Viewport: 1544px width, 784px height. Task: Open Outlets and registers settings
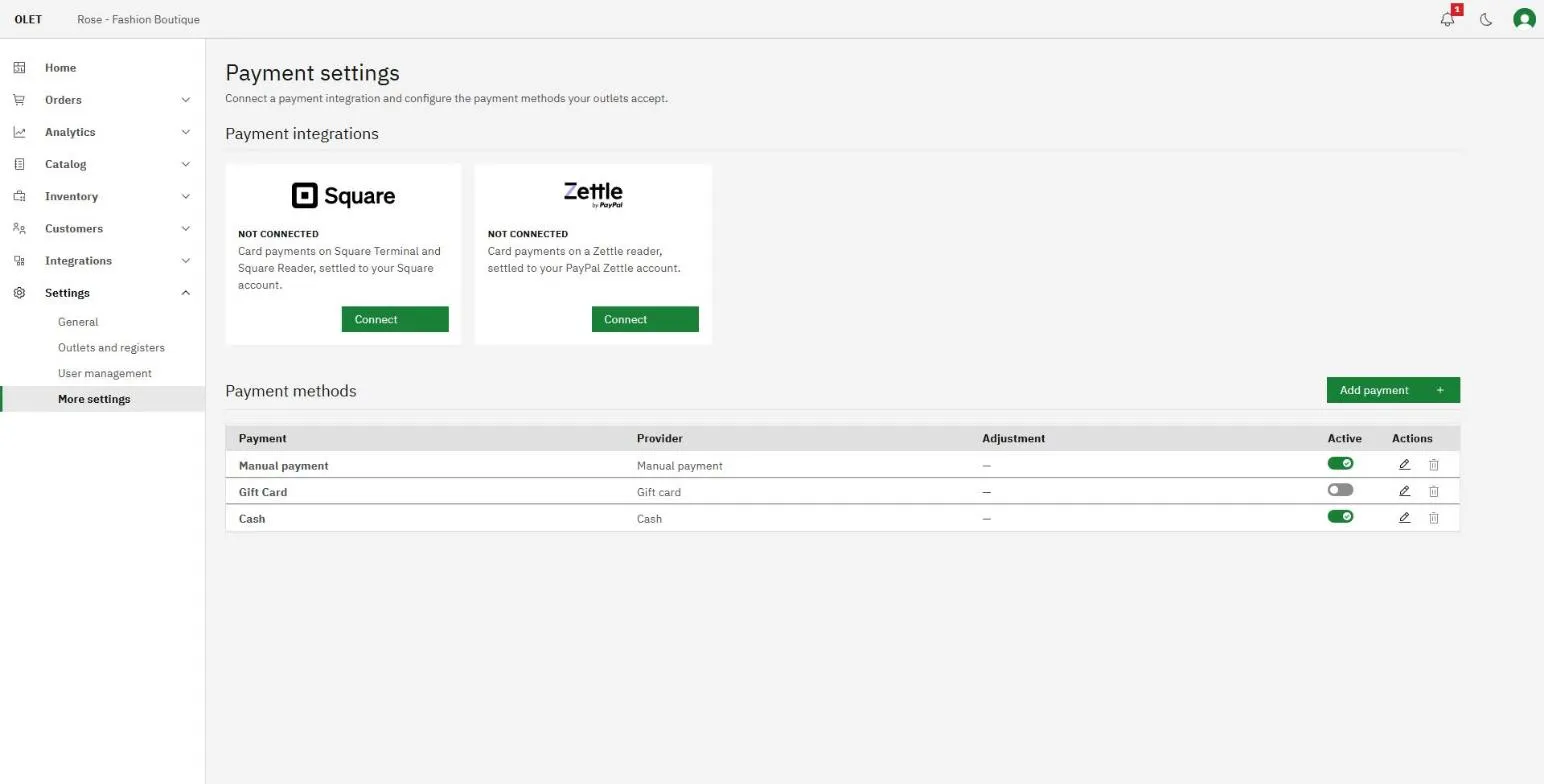[x=111, y=348]
